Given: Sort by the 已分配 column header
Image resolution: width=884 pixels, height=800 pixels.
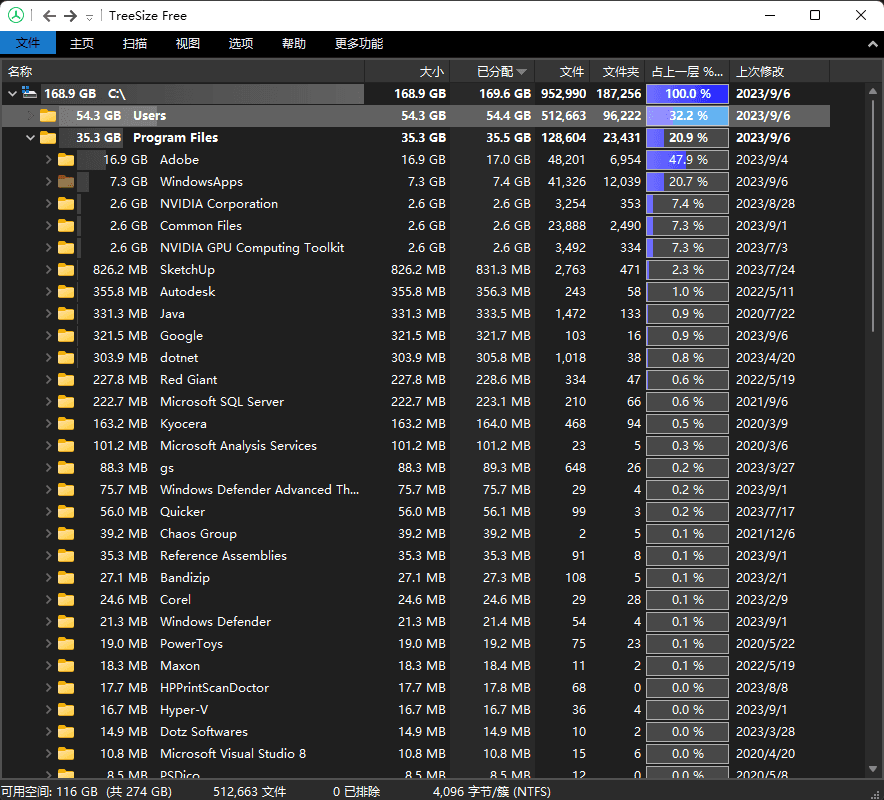Looking at the screenshot, I should point(492,72).
